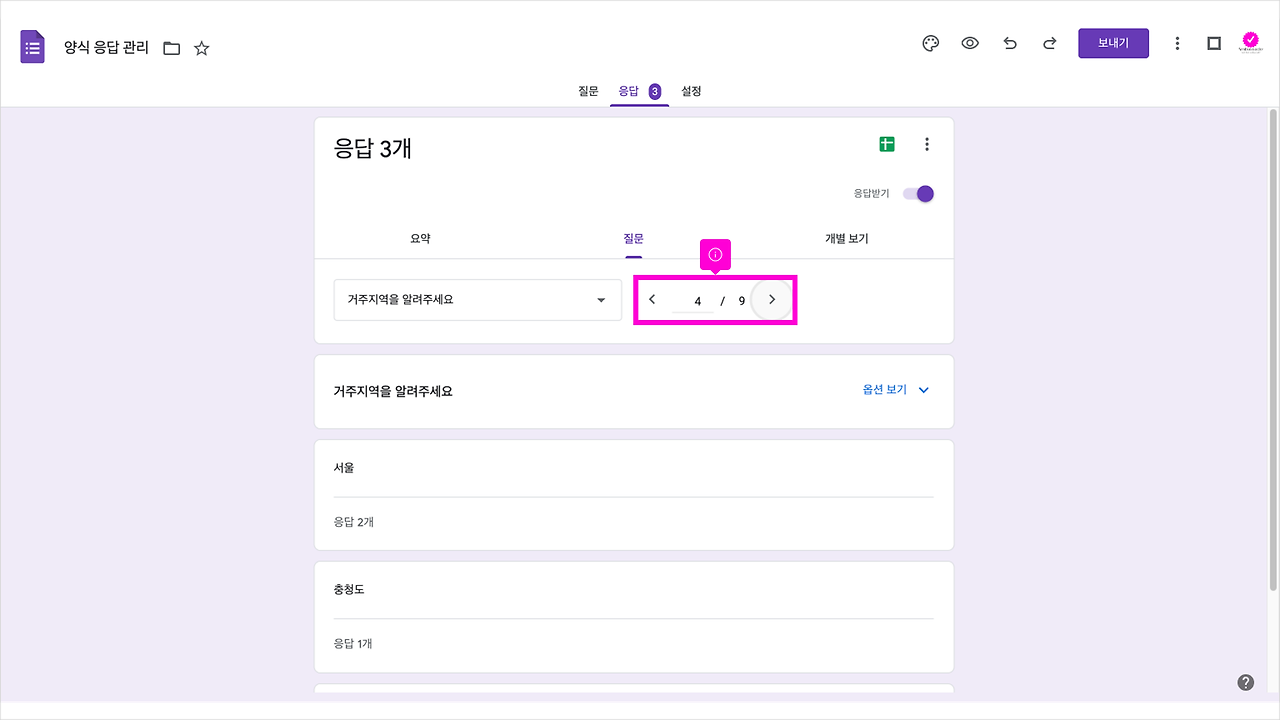Click the question number input field
This screenshot has height=720, width=1280.
(695, 299)
